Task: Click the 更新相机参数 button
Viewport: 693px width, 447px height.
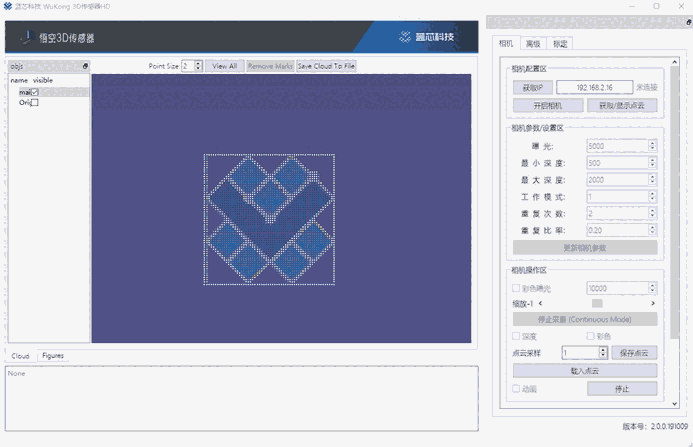Action: 585,248
